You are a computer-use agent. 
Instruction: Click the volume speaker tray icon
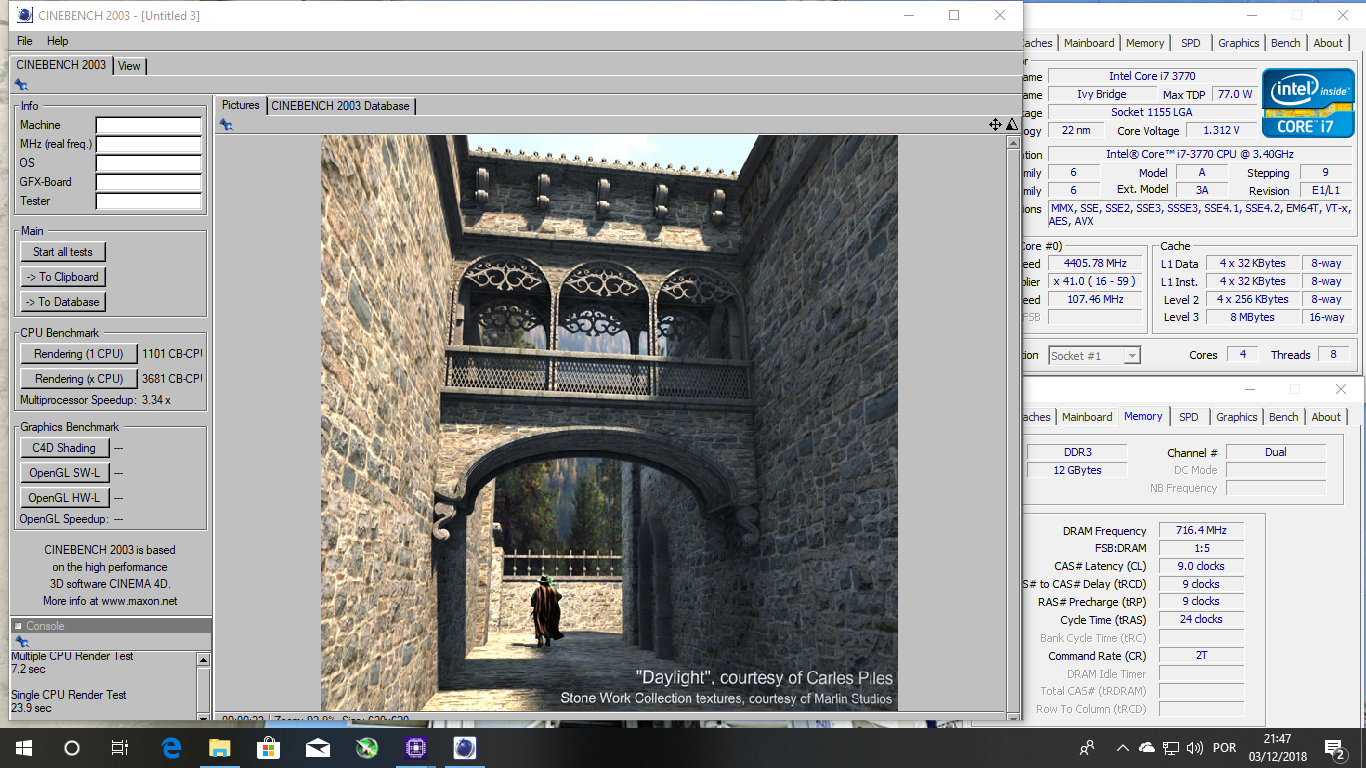coord(1194,747)
